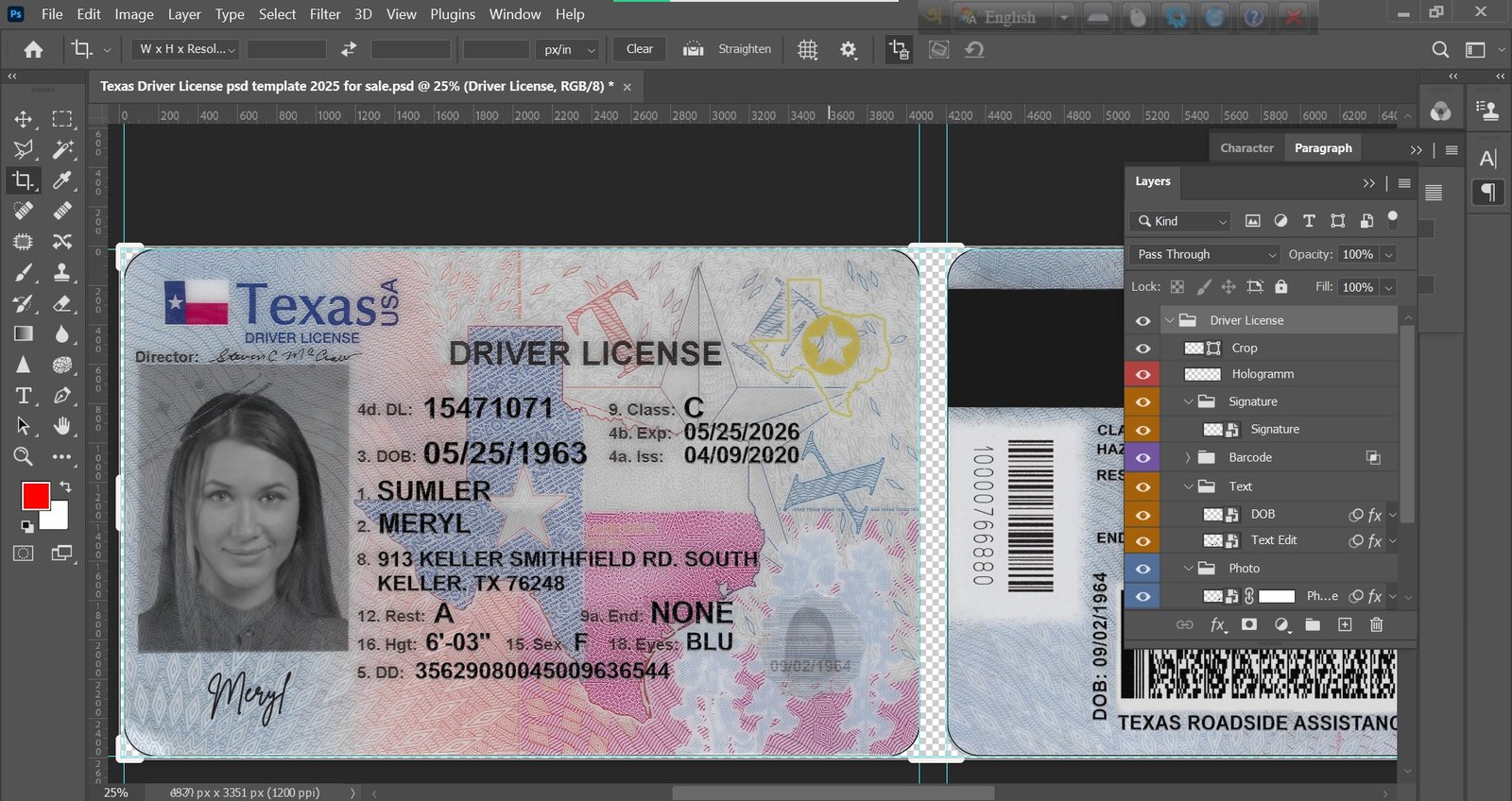This screenshot has width=1512, height=801.
Task: Switch to the Paragraph tab
Action: (1323, 148)
